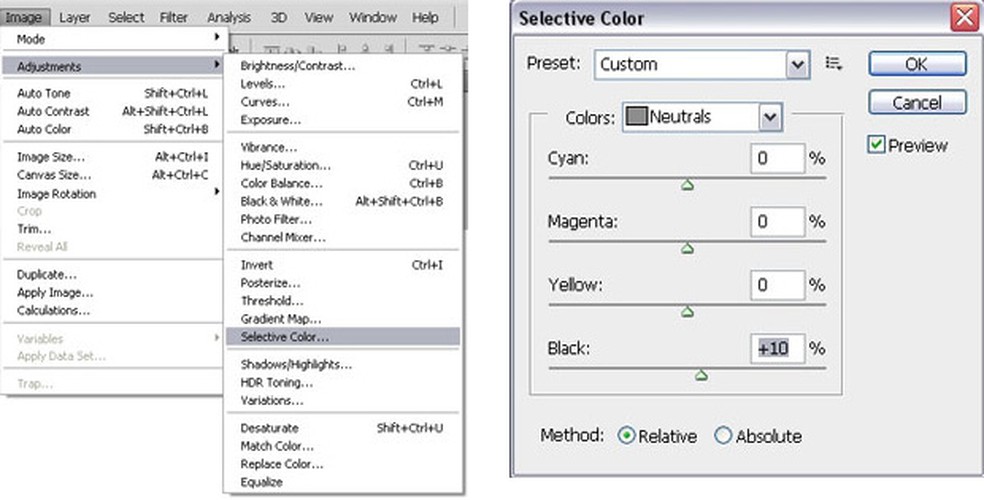Click the preset options menu icon

834,64
